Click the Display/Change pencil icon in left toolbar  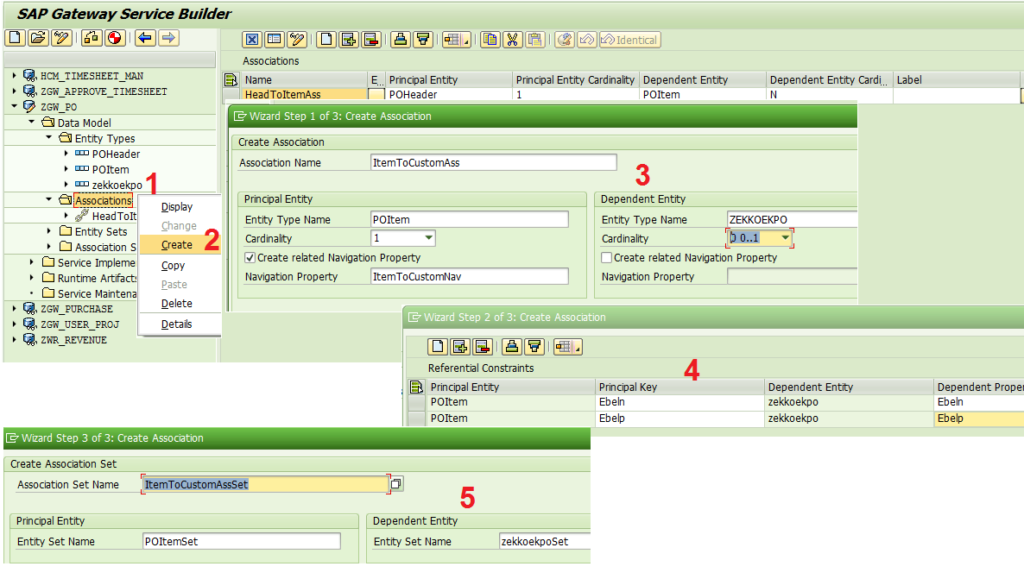(62, 38)
